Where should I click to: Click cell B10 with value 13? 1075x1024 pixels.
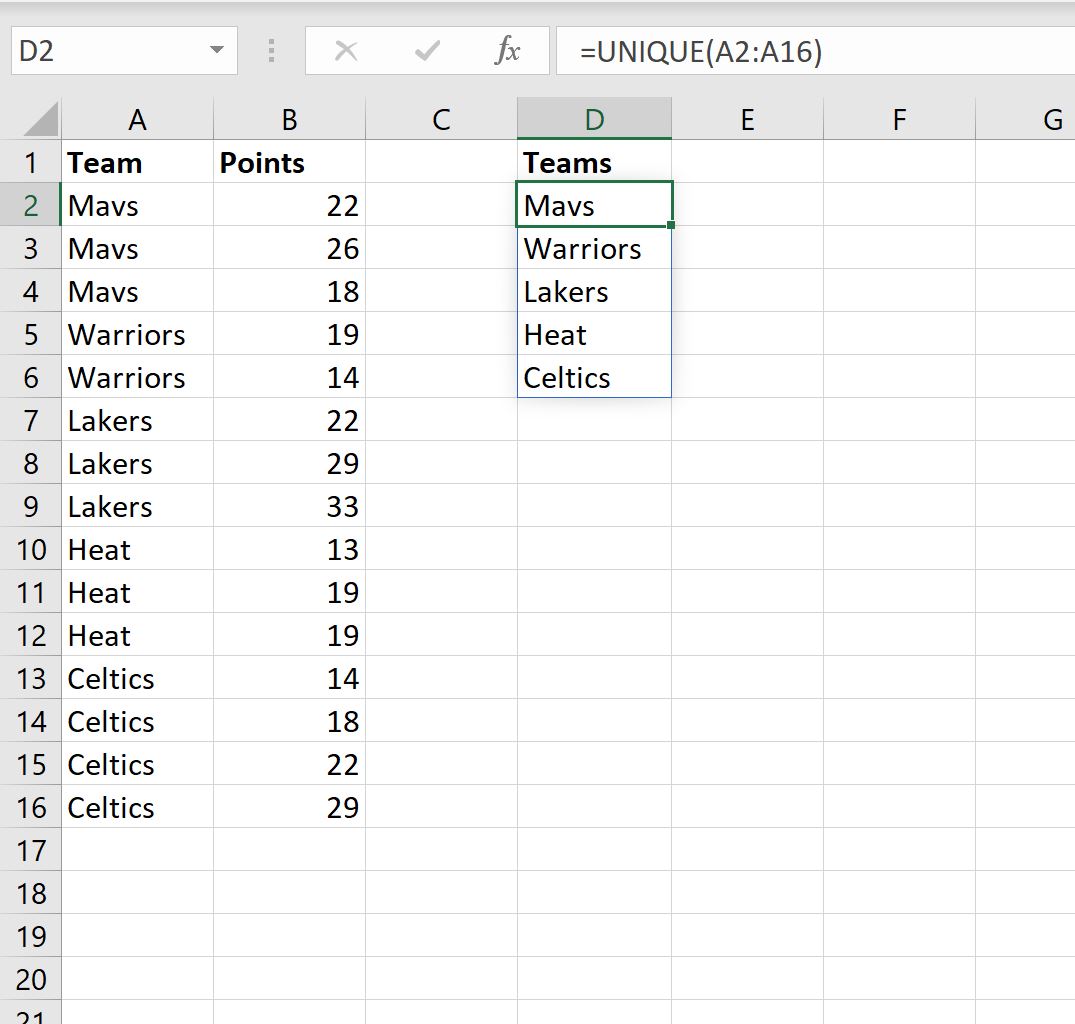289,550
